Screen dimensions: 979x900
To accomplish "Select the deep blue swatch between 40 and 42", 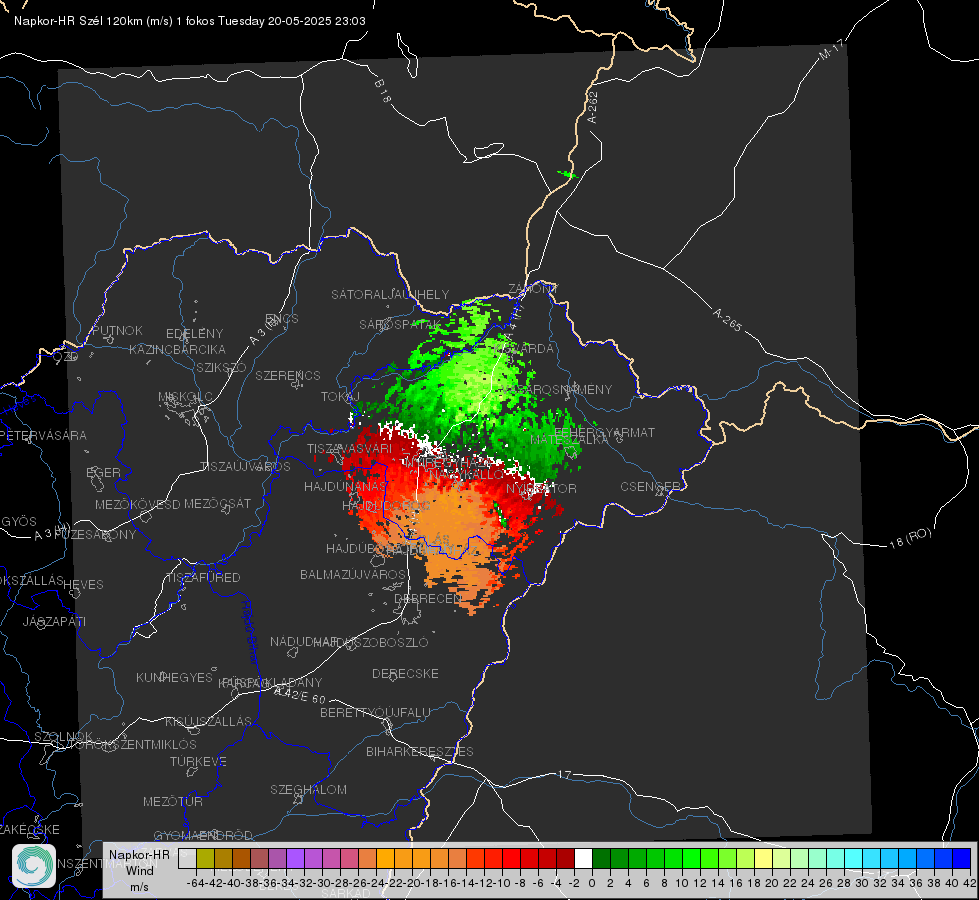I will click(962, 859).
